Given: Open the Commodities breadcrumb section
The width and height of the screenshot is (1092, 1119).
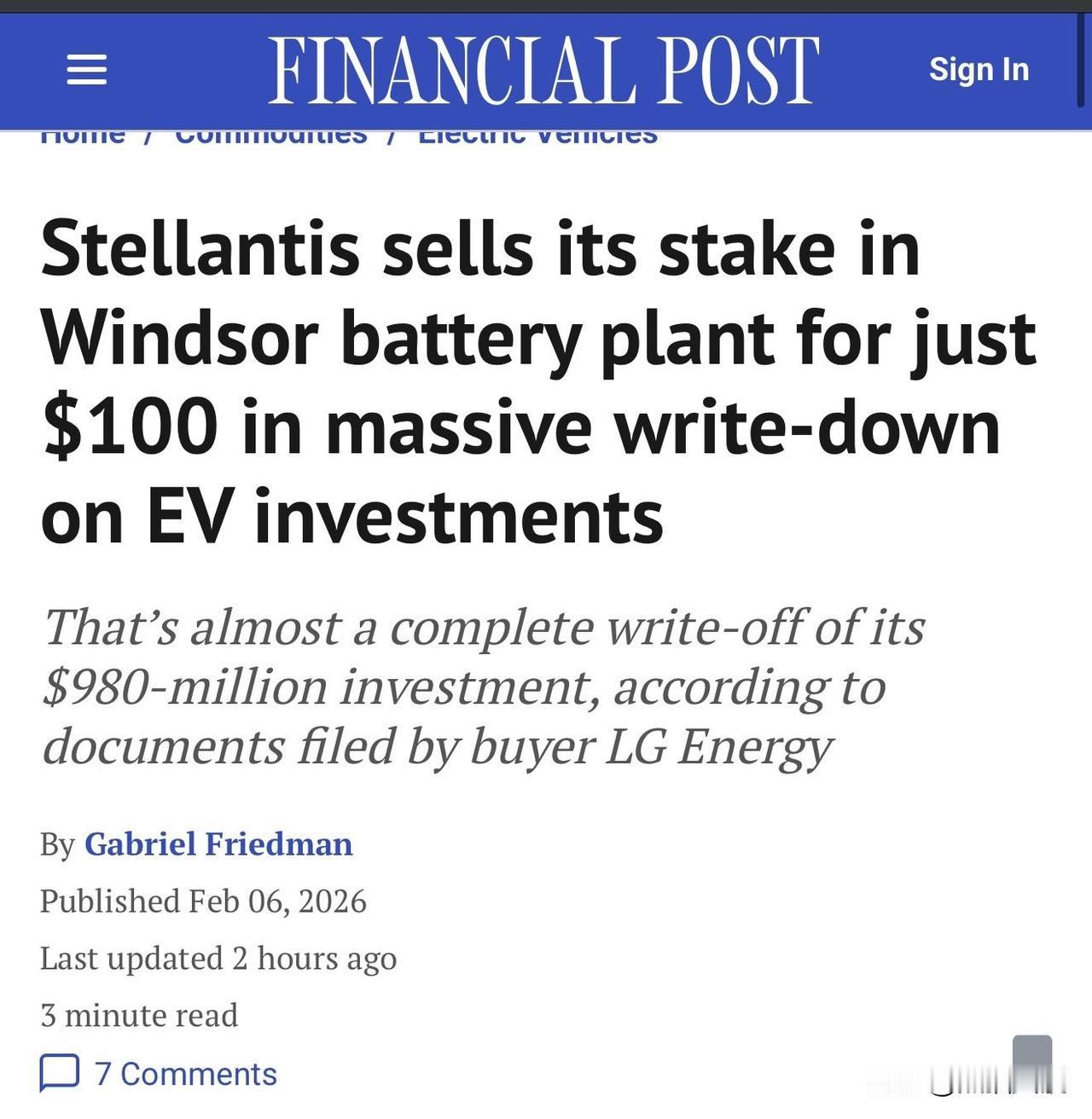Looking at the screenshot, I should (x=270, y=136).
